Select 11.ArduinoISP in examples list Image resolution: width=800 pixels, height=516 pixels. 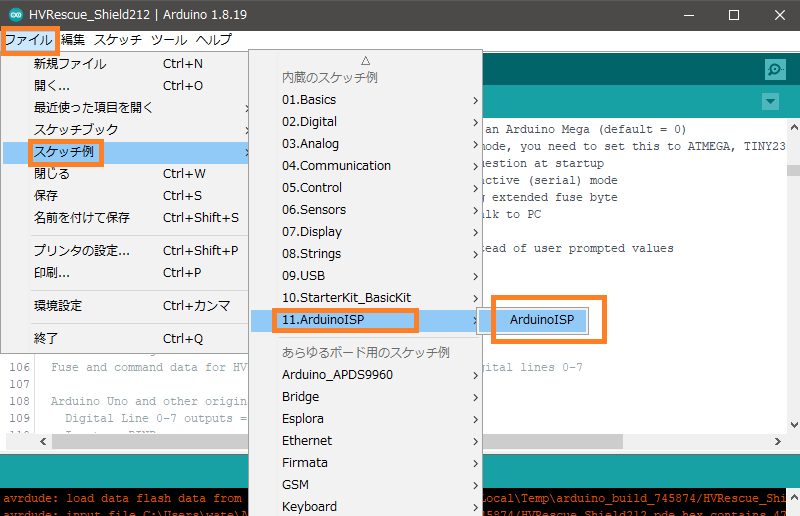pyautogui.click(x=366, y=320)
